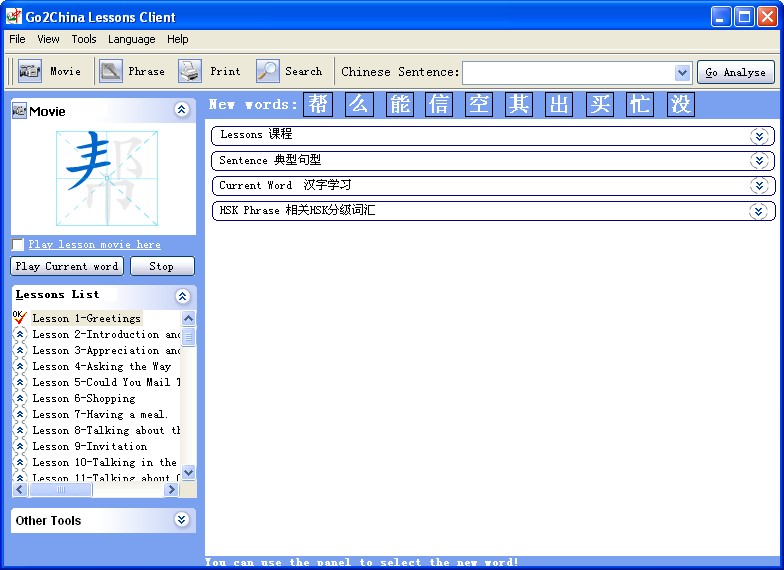Click the Go Analyse button
The height and width of the screenshot is (570, 784).
click(736, 72)
